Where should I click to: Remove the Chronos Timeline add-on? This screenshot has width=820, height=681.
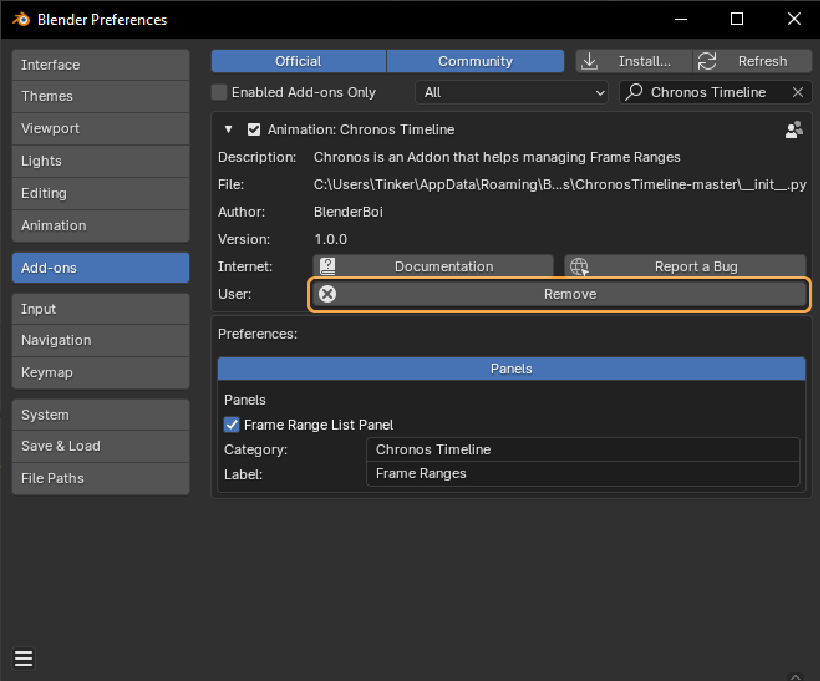[x=559, y=294]
